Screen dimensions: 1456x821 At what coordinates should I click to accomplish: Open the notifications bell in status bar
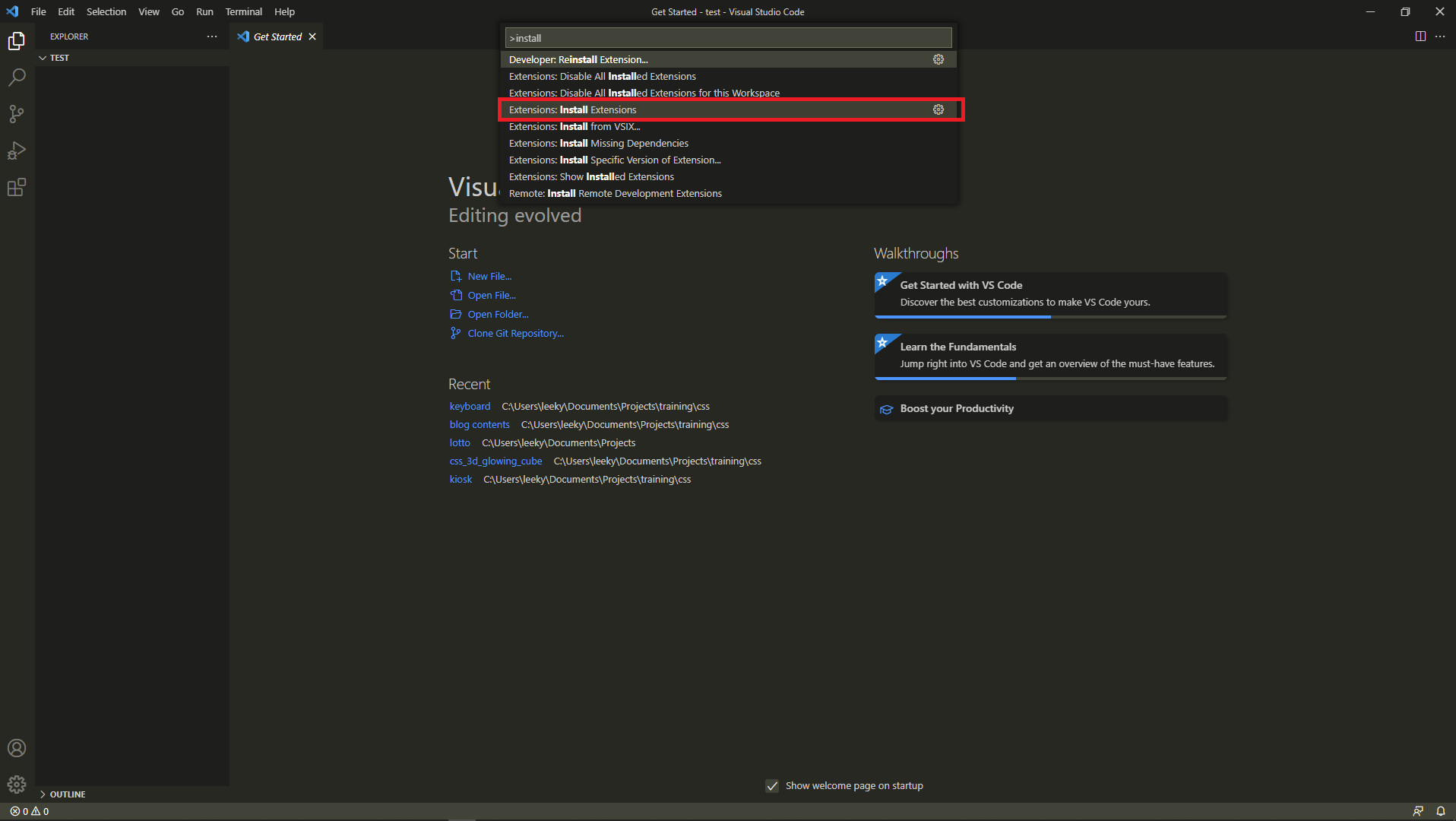point(1440,811)
